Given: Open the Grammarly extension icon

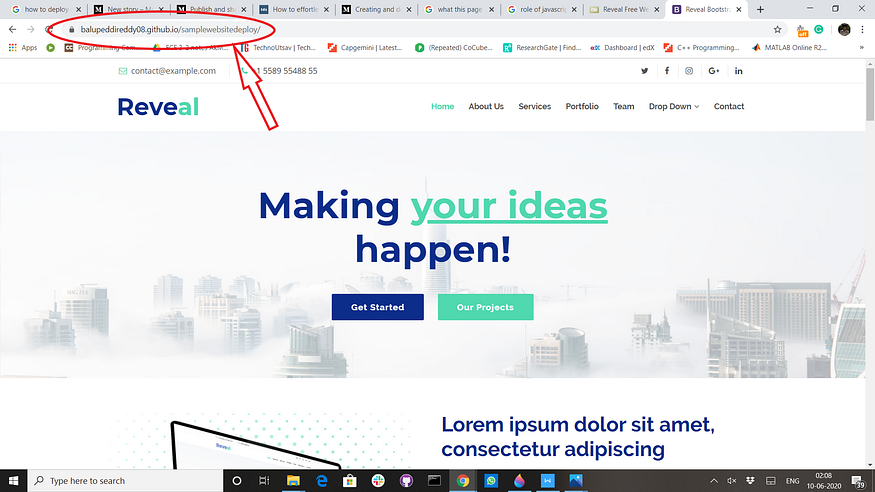Looking at the screenshot, I should tap(819, 30).
